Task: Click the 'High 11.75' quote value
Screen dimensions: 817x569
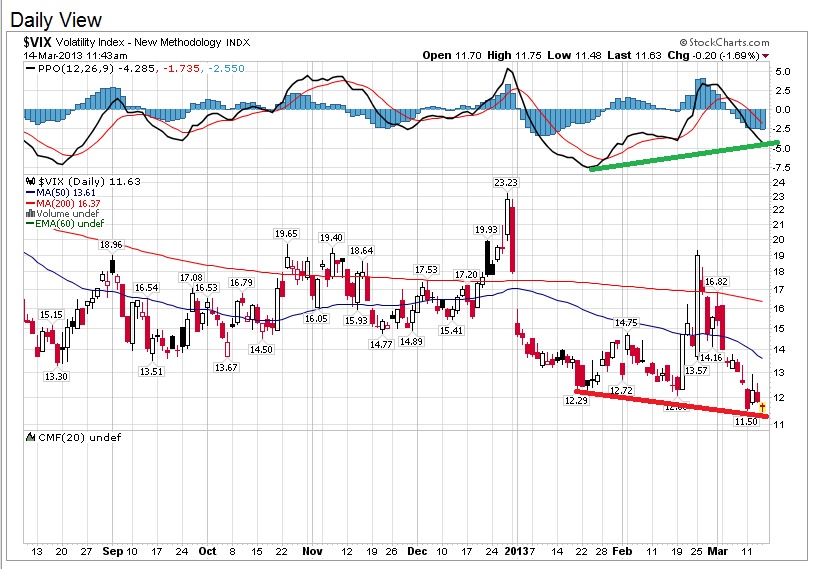Action: pos(514,55)
